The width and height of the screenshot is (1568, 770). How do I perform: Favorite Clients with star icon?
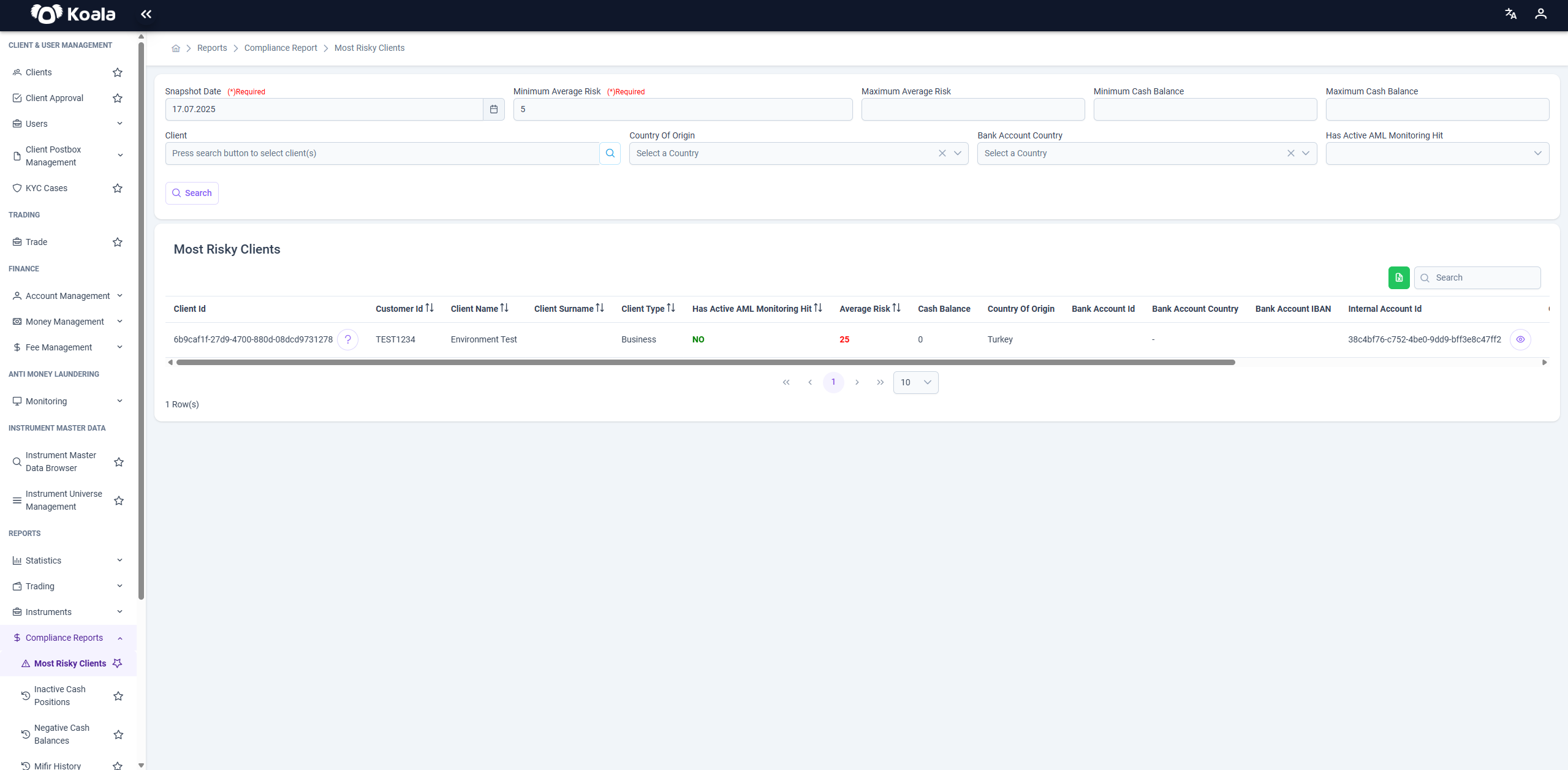pyautogui.click(x=118, y=72)
